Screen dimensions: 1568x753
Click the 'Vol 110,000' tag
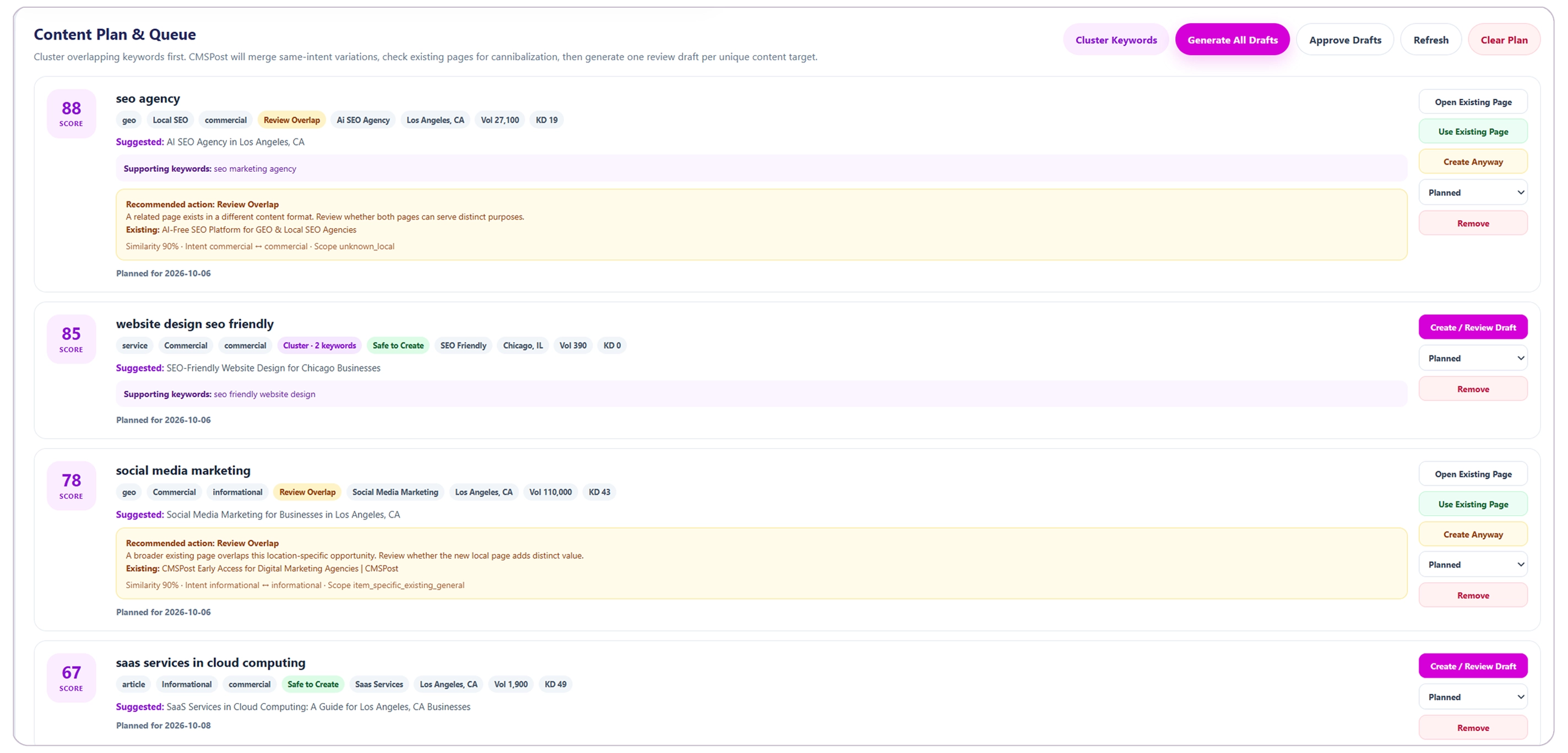550,492
